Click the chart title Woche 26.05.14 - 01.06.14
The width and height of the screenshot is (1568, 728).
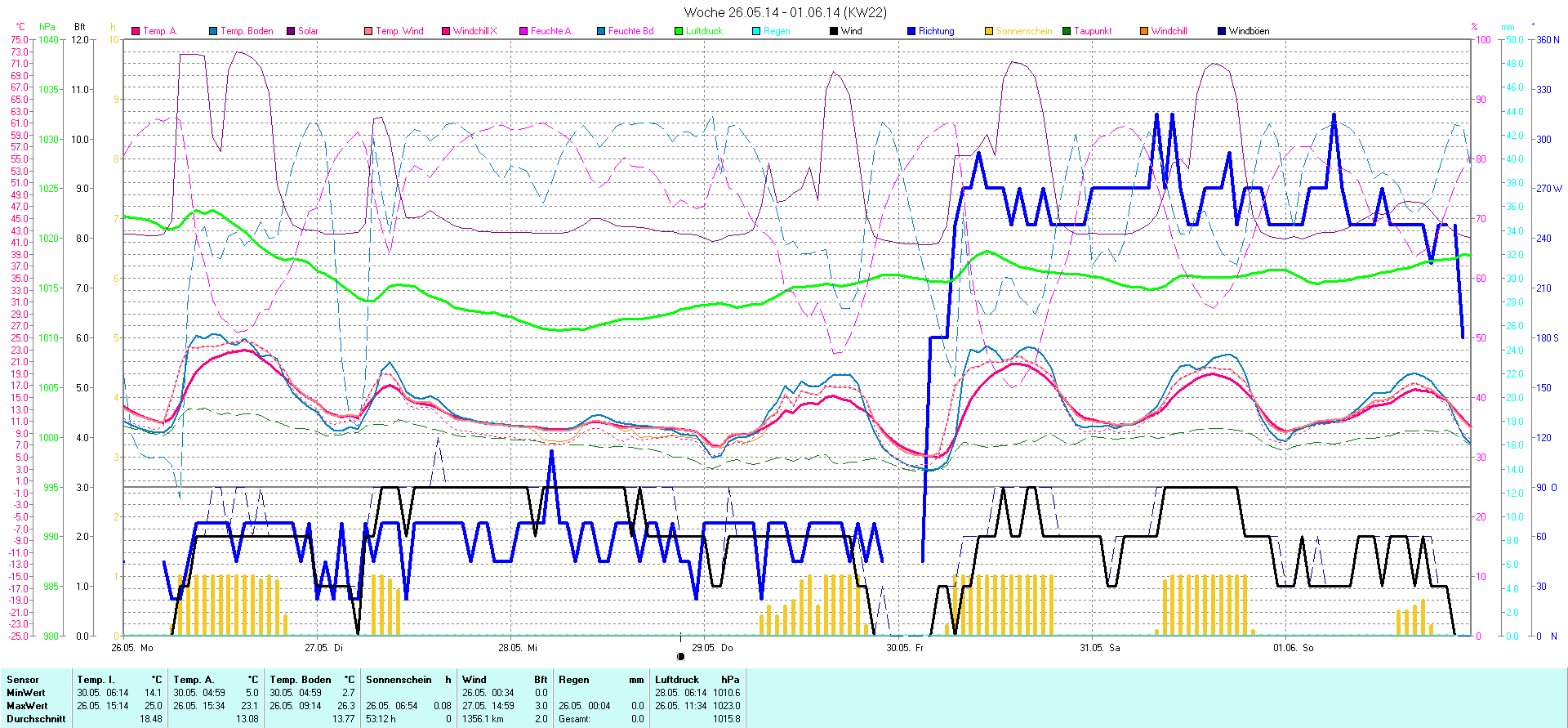(784, 12)
